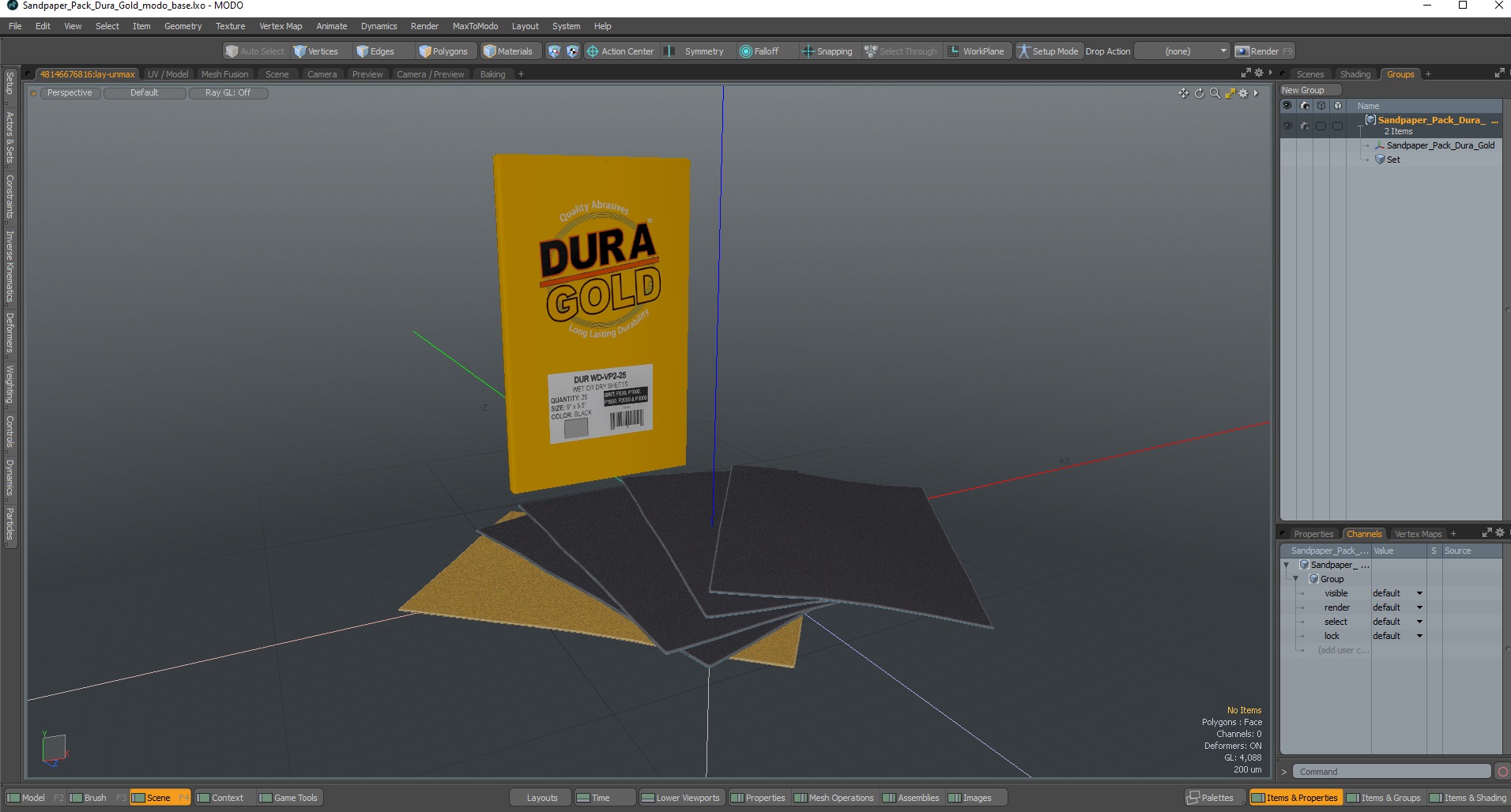Image resolution: width=1511 pixels, height=812 pixels.
Task: Click the viewport zoom magnifier icon
Action: pos(1215,93)
